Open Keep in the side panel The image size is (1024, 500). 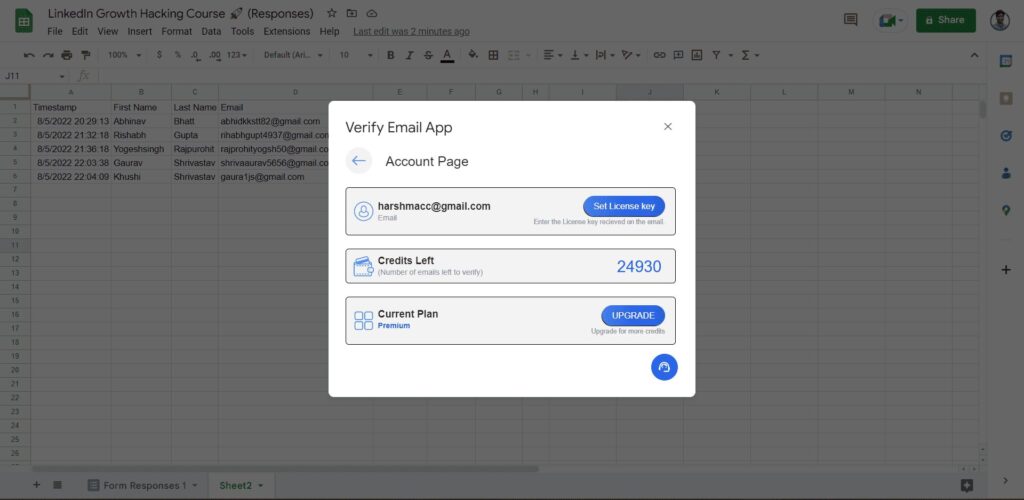[x=1006, y=99]
